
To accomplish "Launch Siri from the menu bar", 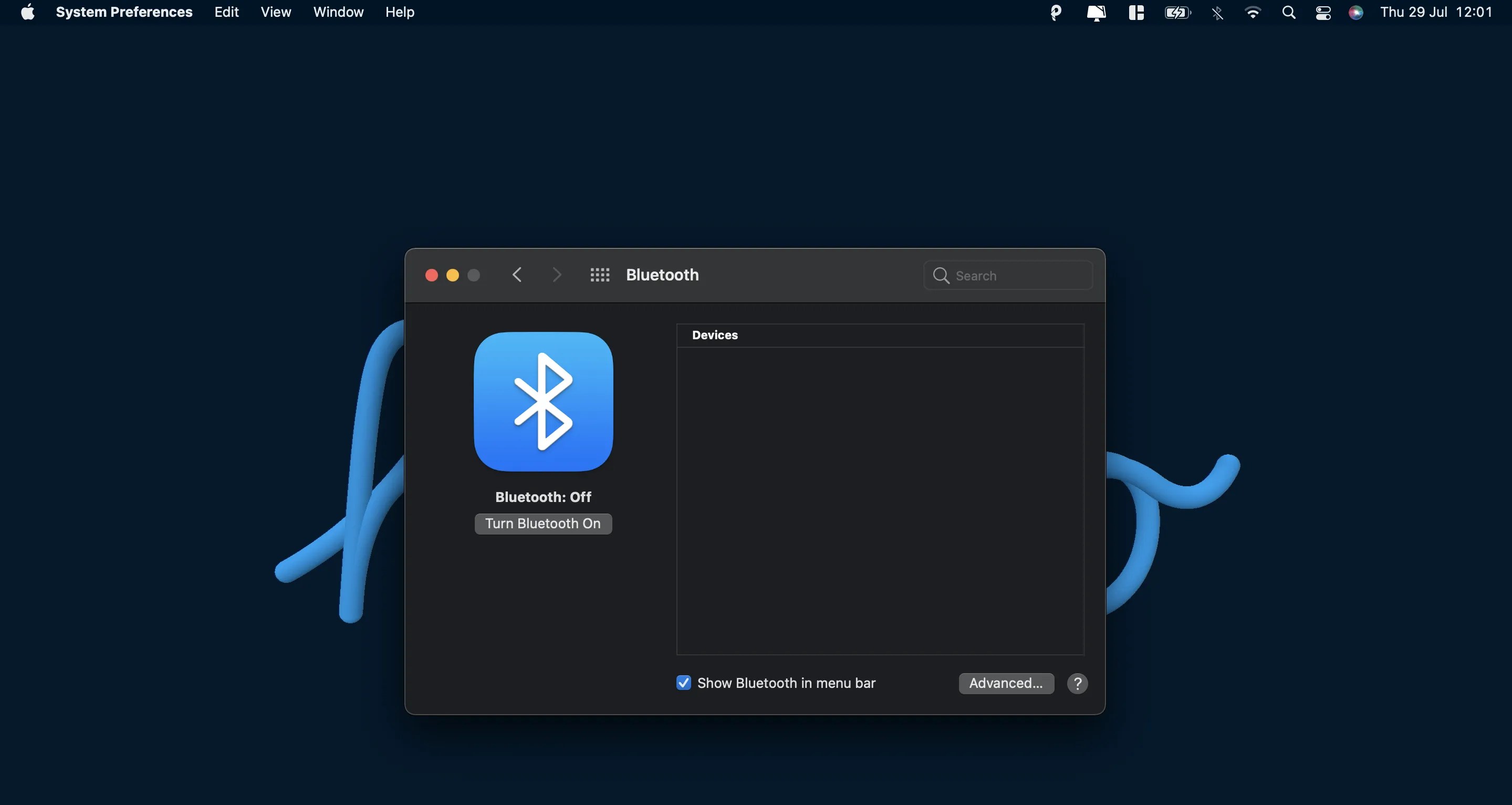I will coord(1356,12).
